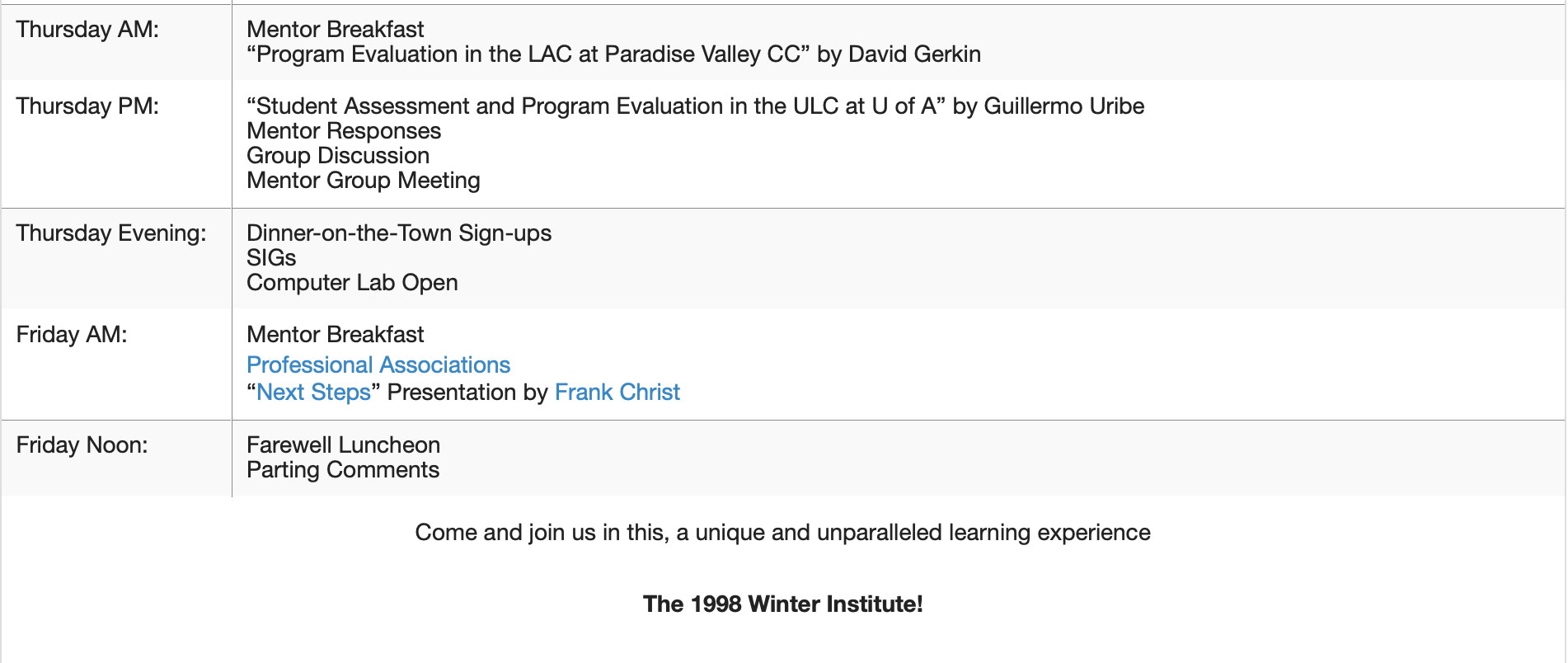The height and width of the screenshot is (663, 1568).
Task: Select the Thursday PM row label
Action: click(x=87, y=106)
